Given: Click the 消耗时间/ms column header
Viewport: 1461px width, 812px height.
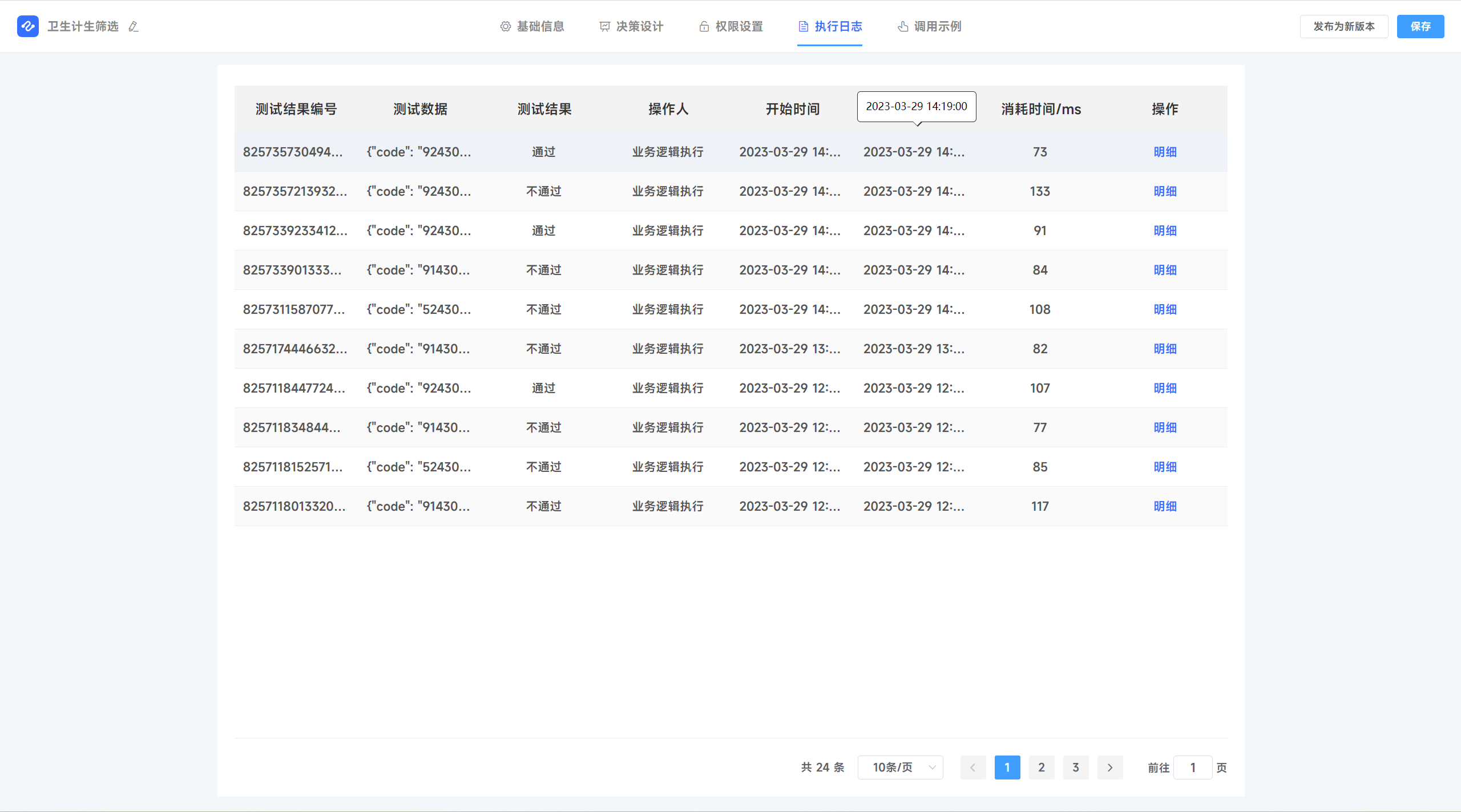Looking at the screenshot, I should click(x=1041, y=109).
